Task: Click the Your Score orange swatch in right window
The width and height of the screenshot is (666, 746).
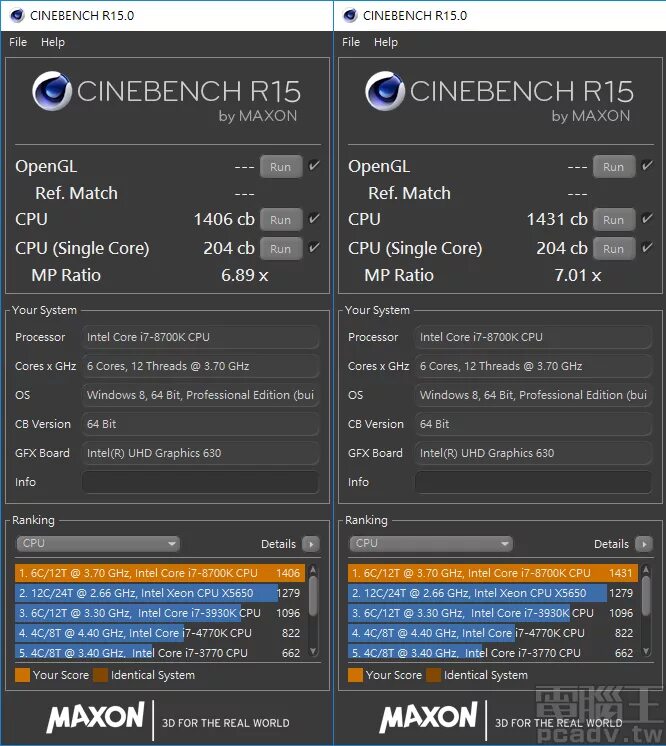Action: click(355, 675)
